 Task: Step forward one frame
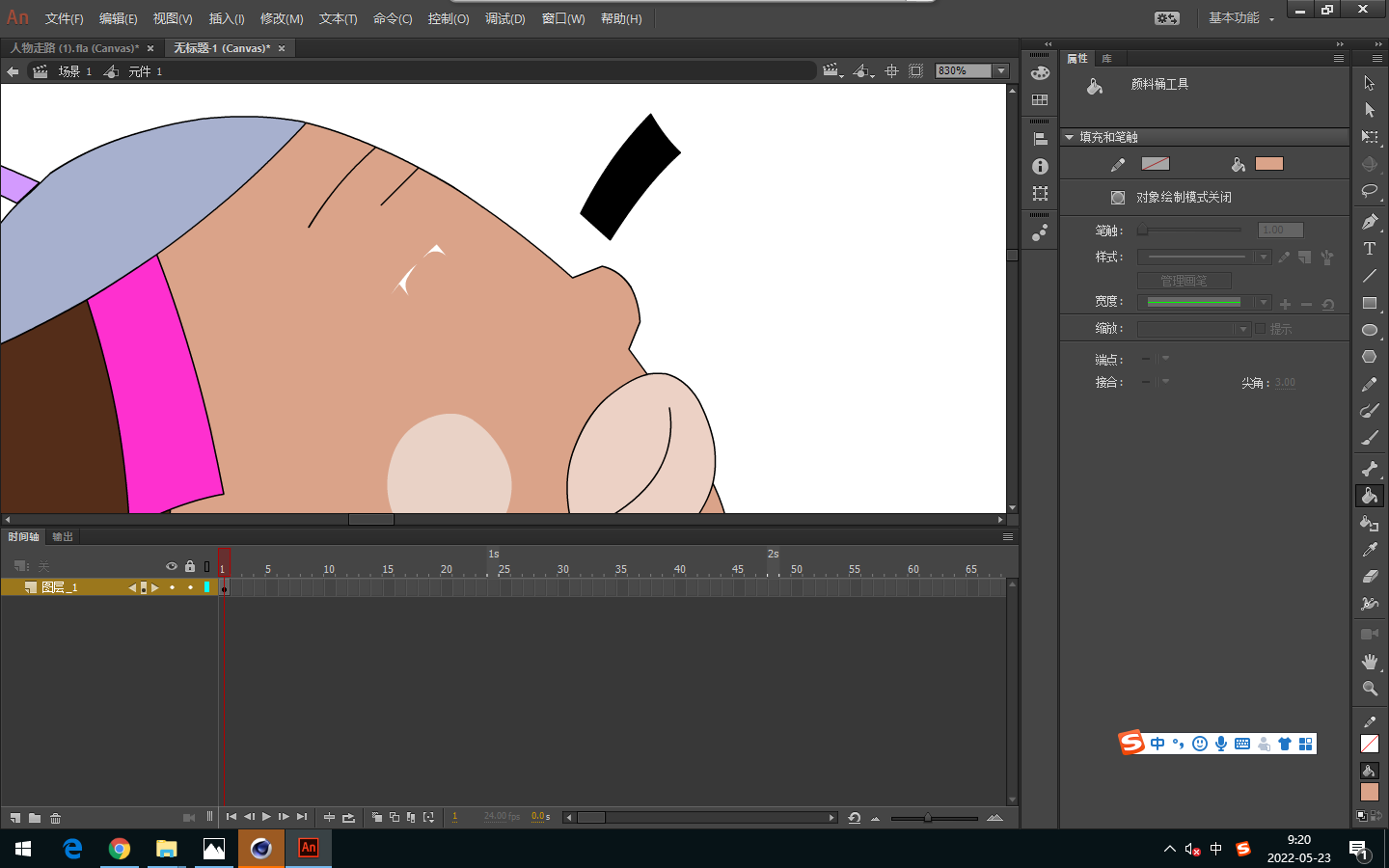(284, 817)
